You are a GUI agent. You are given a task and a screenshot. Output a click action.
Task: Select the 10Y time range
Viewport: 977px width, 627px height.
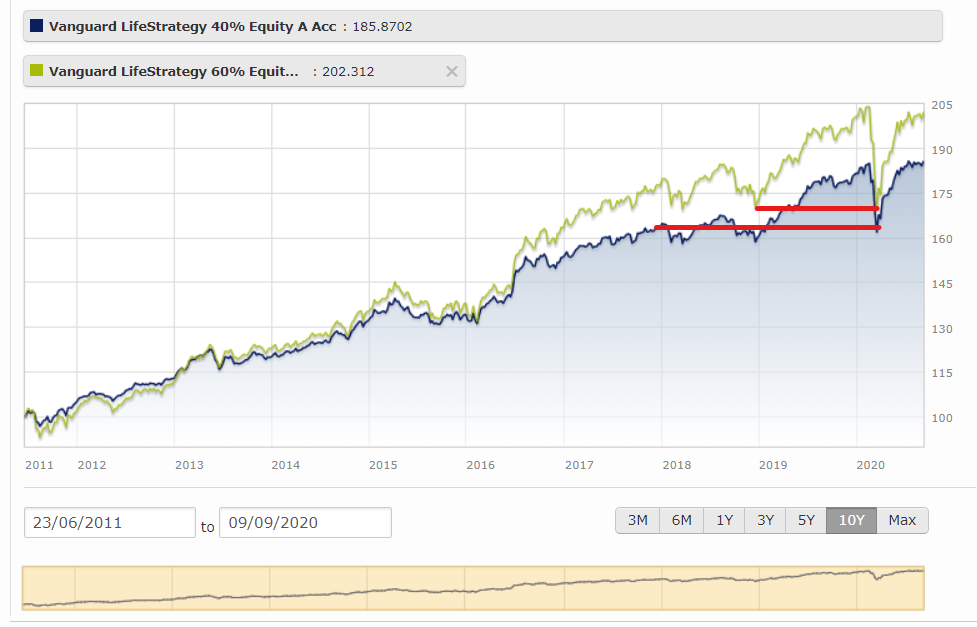[852, 520]
